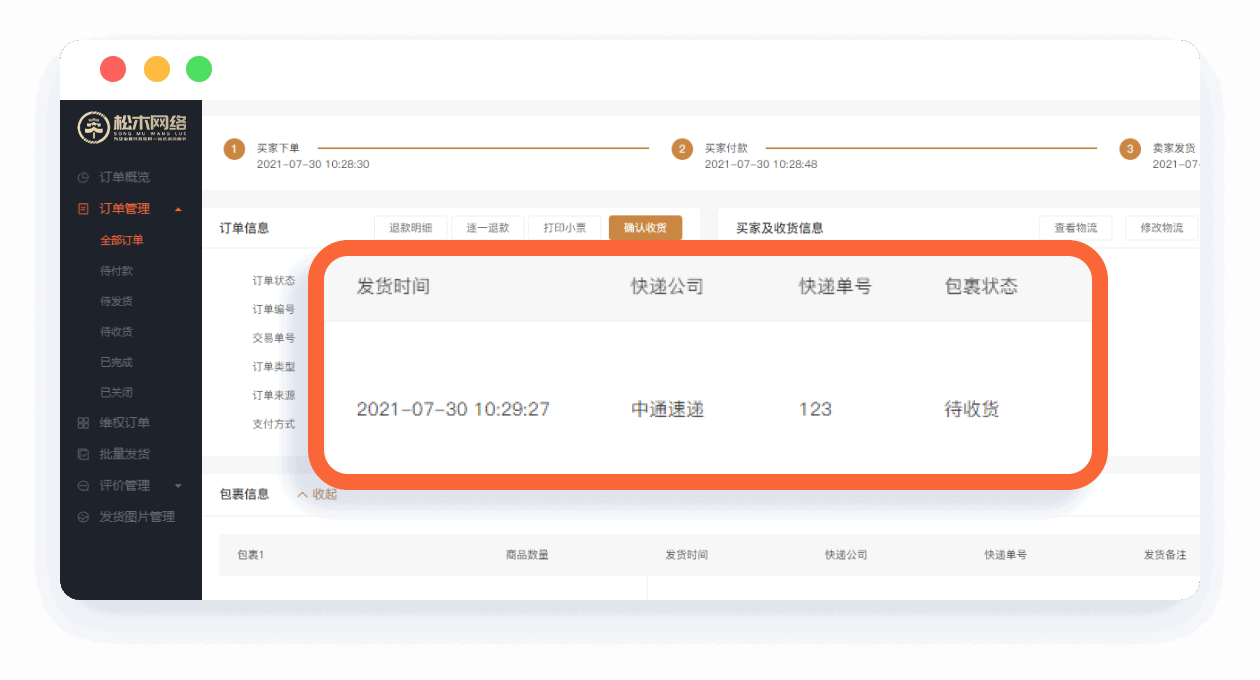Image resolution: width=1260 pixels, height=680 pixels.
Task: Open 订单概览 in the sidebar
Action: [124, 177]
